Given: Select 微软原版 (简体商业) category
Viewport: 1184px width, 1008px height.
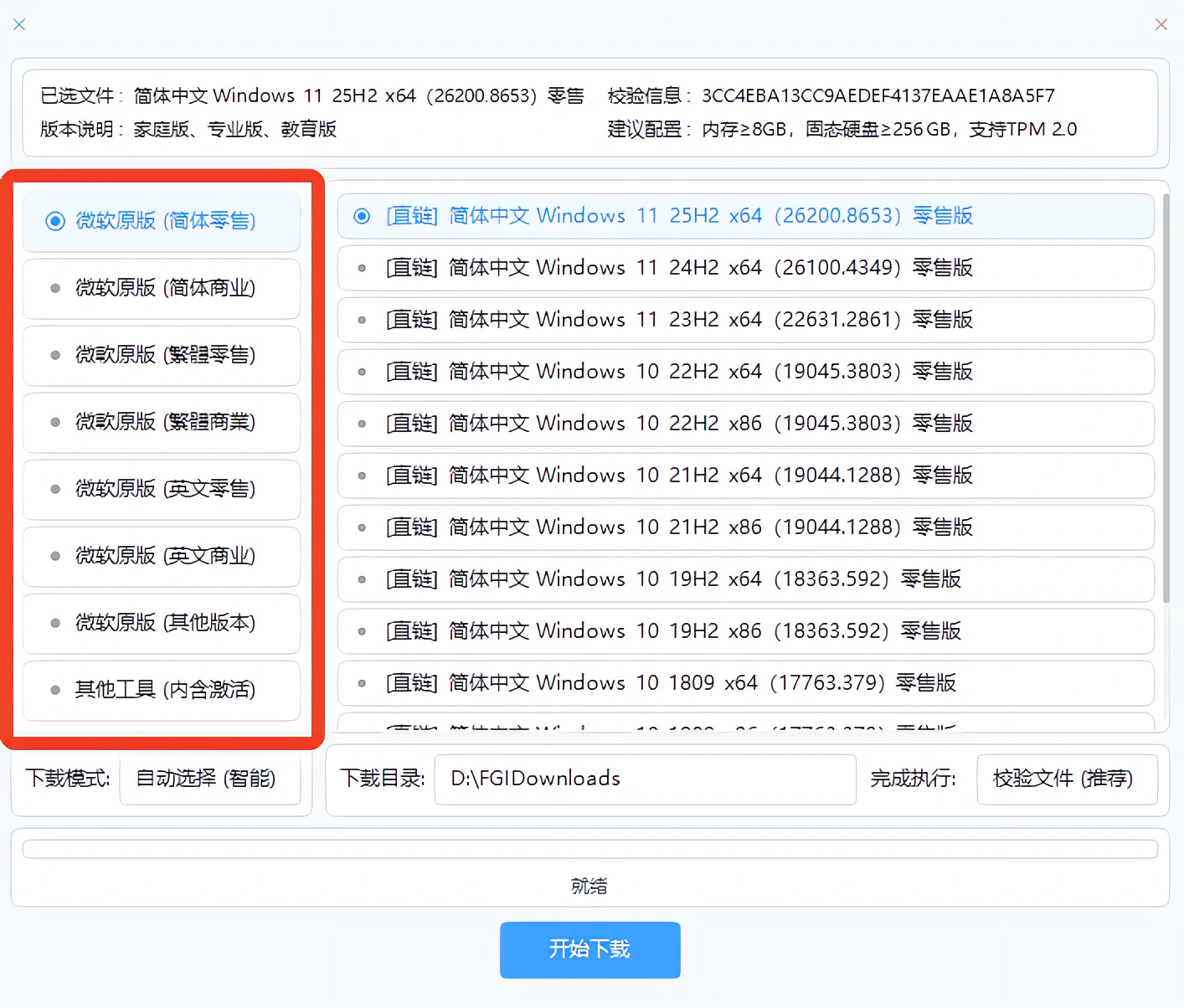Looking at the screenshot, I should pos(162,289).
